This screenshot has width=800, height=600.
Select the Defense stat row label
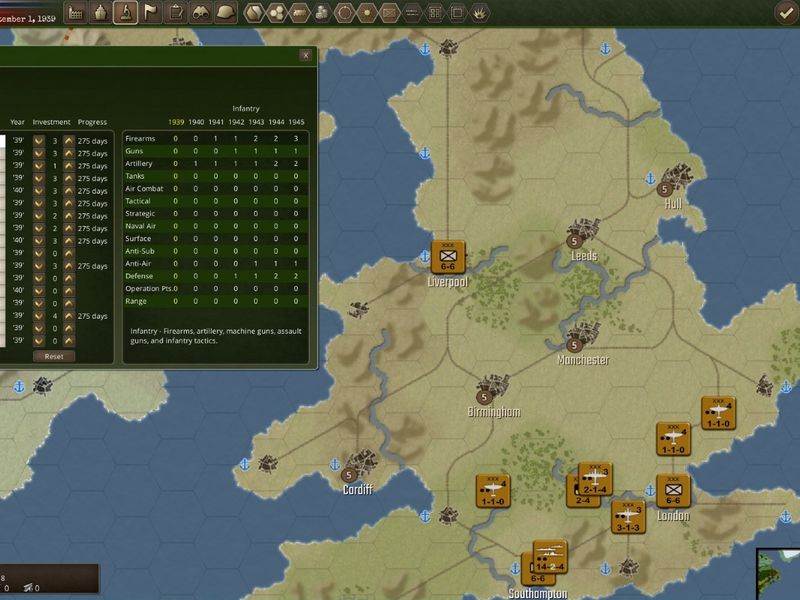pos(139,276)
